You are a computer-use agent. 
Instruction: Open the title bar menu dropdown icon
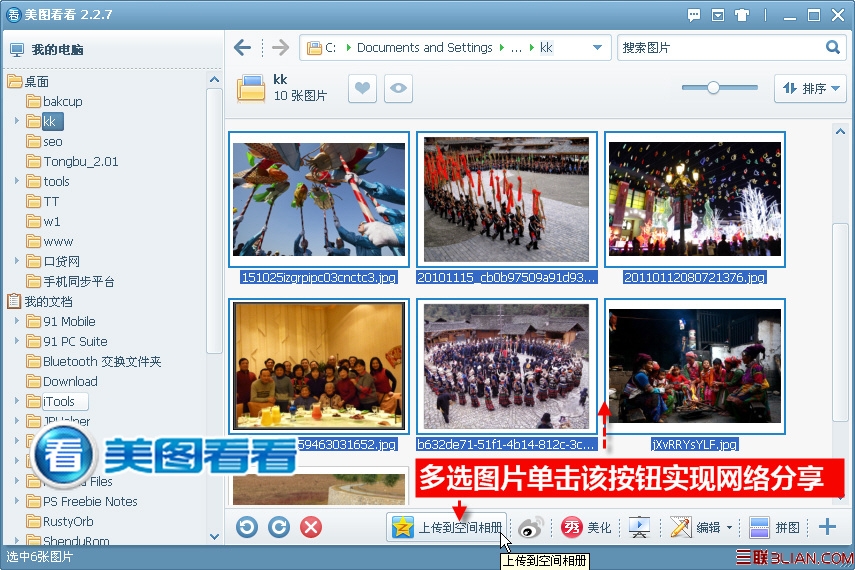tap(718, 15)
